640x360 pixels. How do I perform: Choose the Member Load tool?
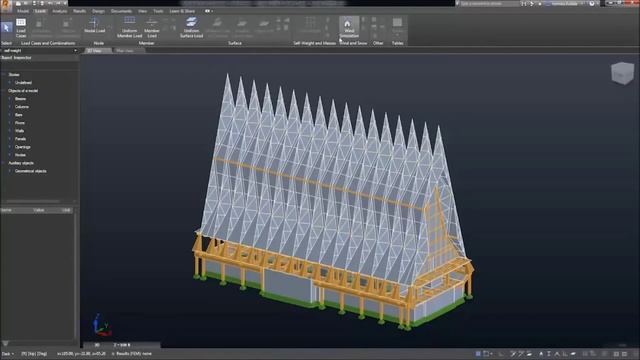(x=152, y=27)
